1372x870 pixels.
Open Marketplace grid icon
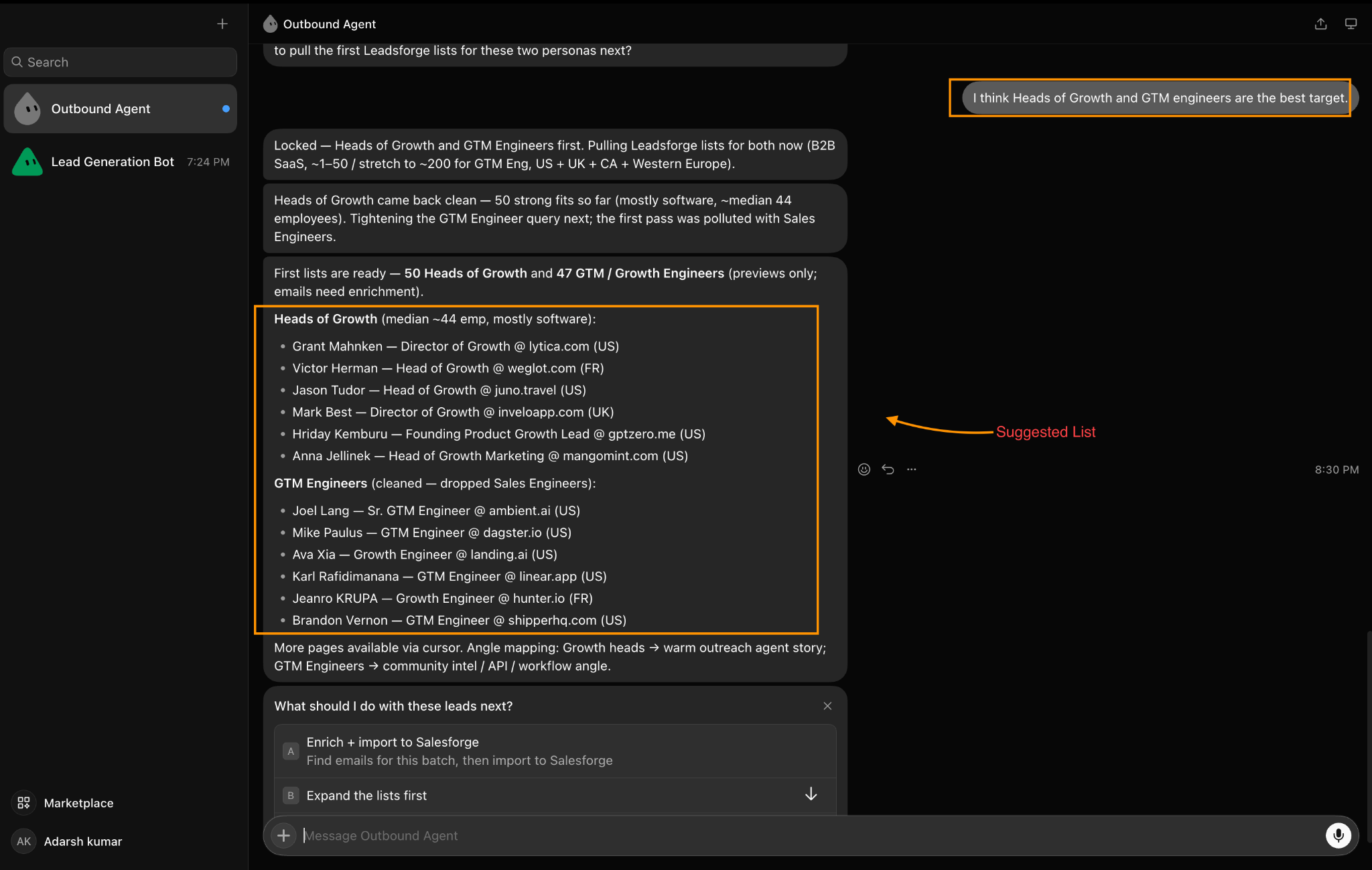(23, 802)
